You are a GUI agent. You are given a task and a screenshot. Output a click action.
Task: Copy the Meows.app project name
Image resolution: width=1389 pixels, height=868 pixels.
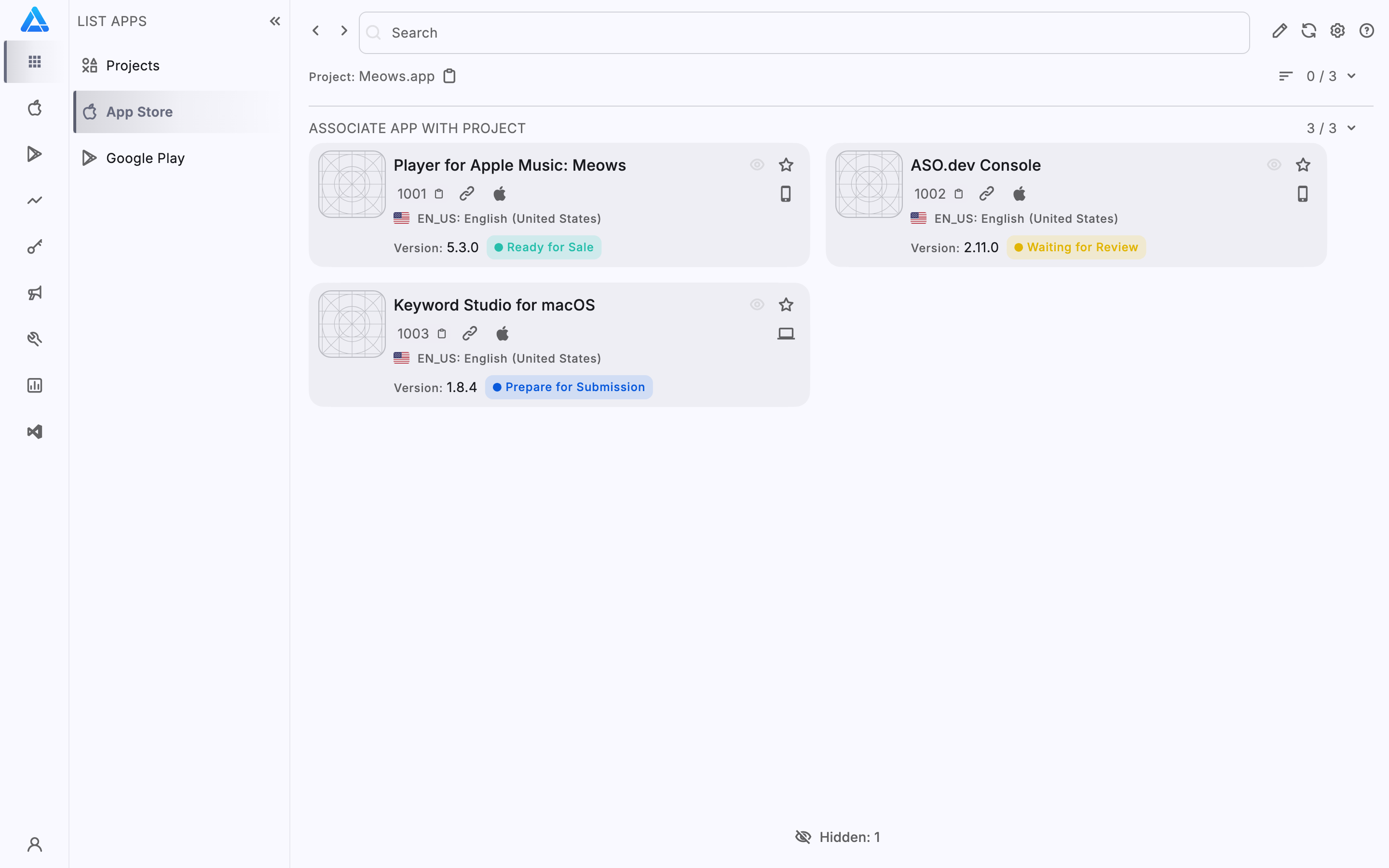pos(449,76)
